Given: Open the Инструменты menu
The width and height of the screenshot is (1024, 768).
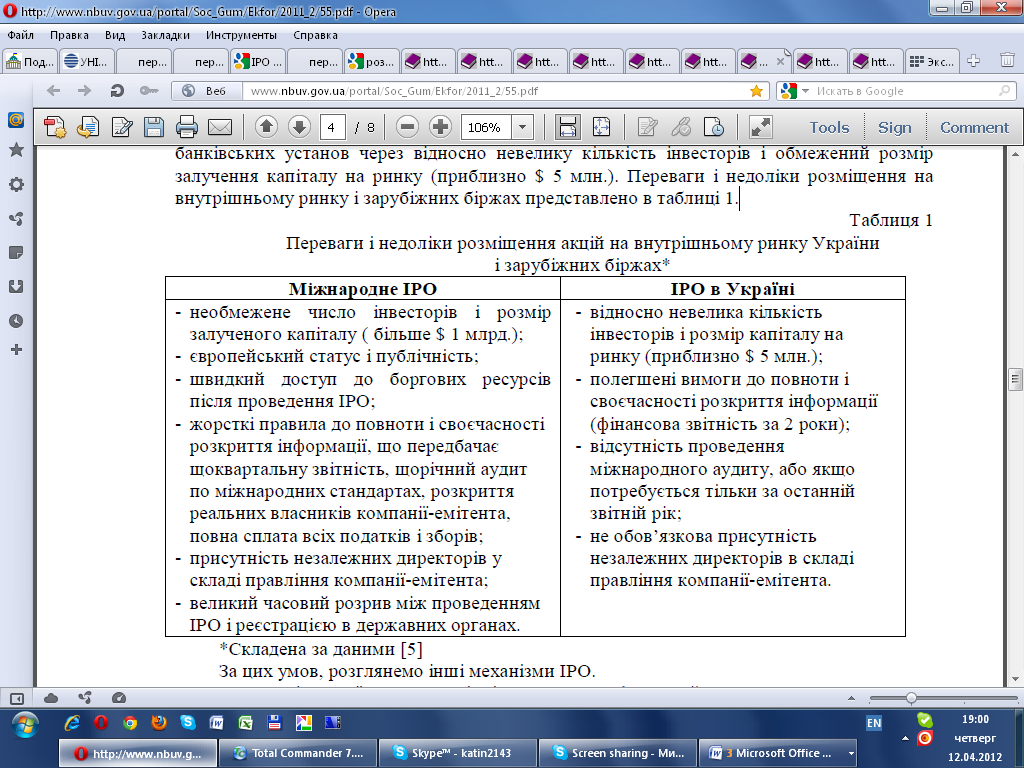Looking at the screenshot, I should [241, 35].
